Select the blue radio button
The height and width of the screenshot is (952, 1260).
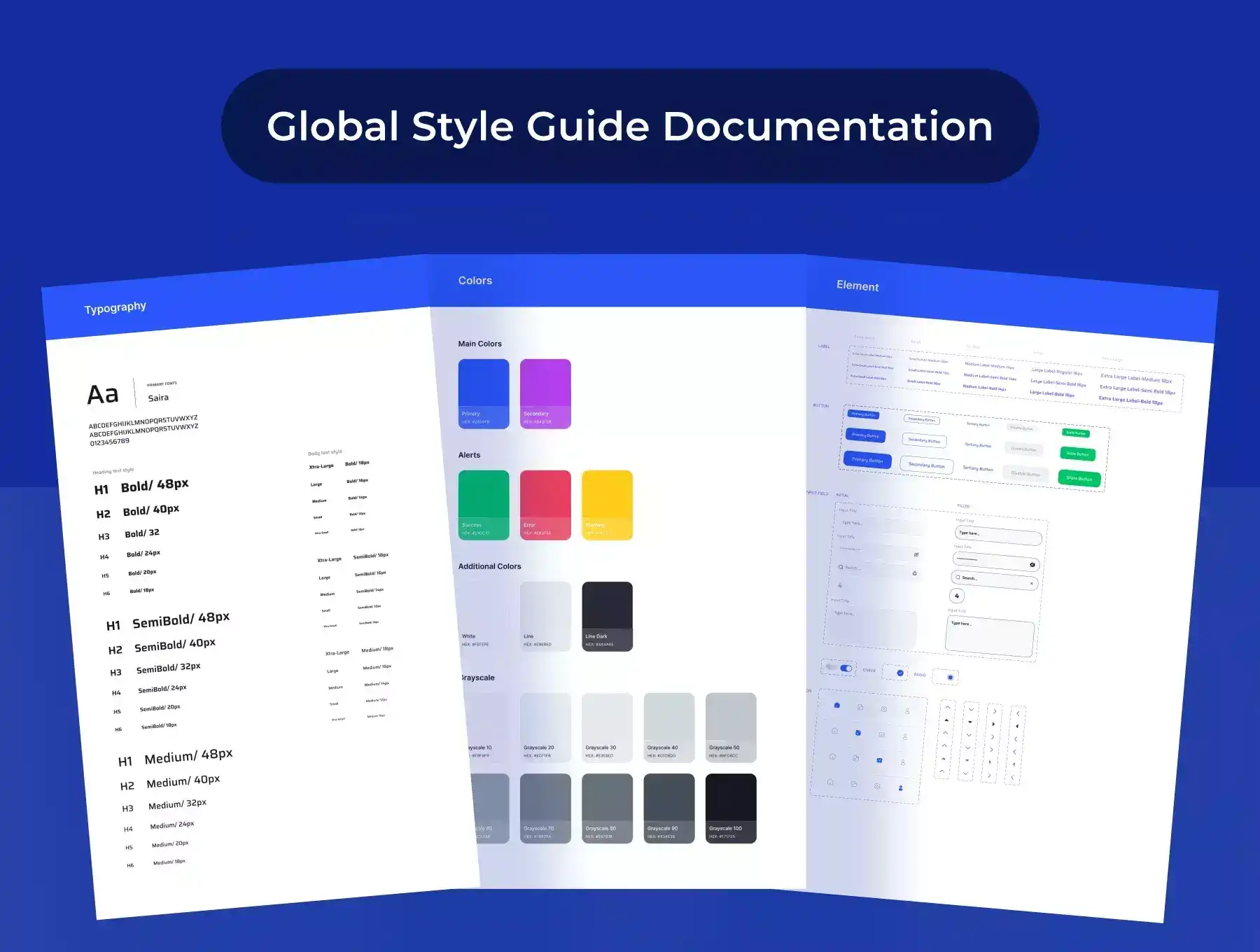tap(950, 678)
